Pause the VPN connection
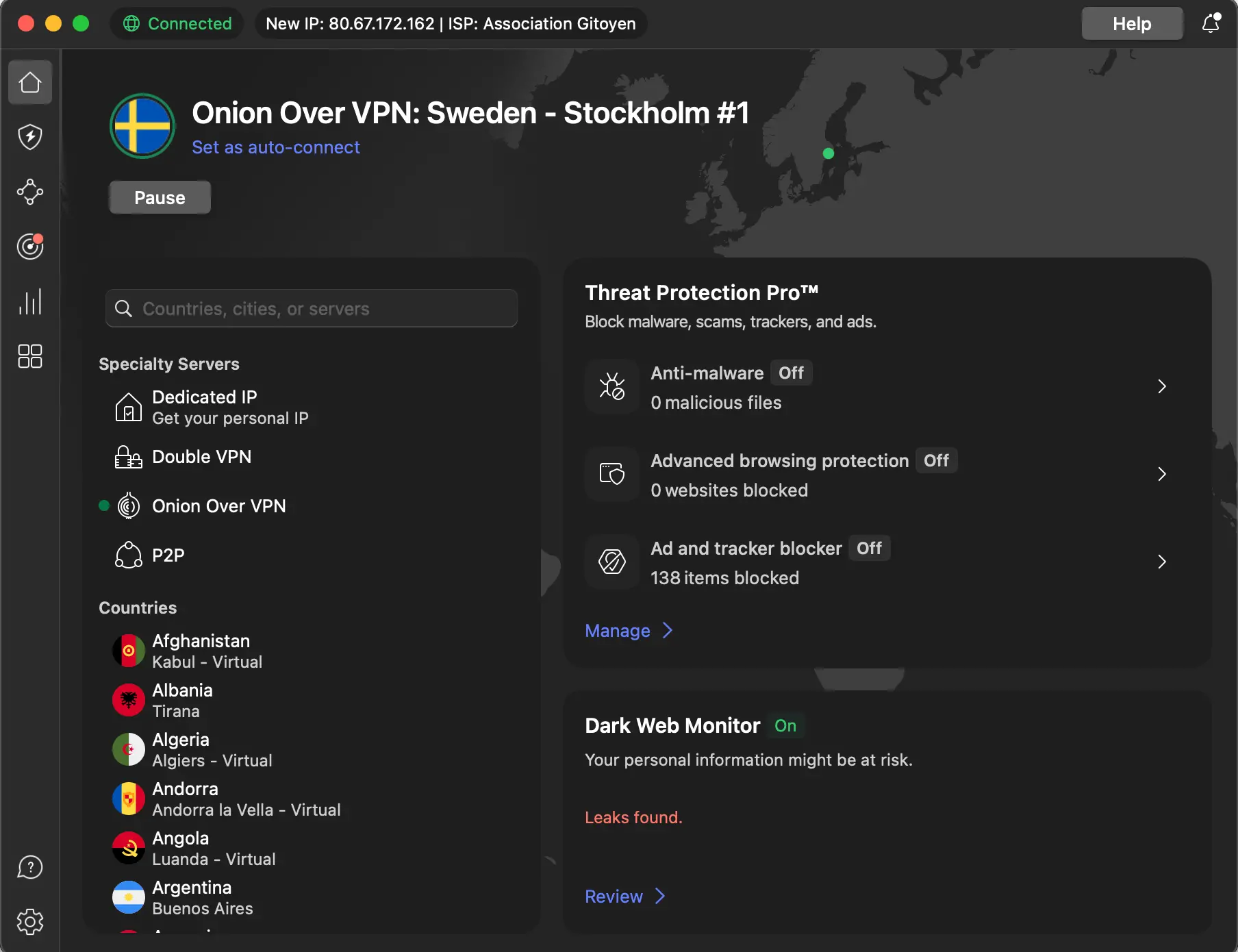The width and height of the screenshot is (1238, 952). [x=160, y=198]
